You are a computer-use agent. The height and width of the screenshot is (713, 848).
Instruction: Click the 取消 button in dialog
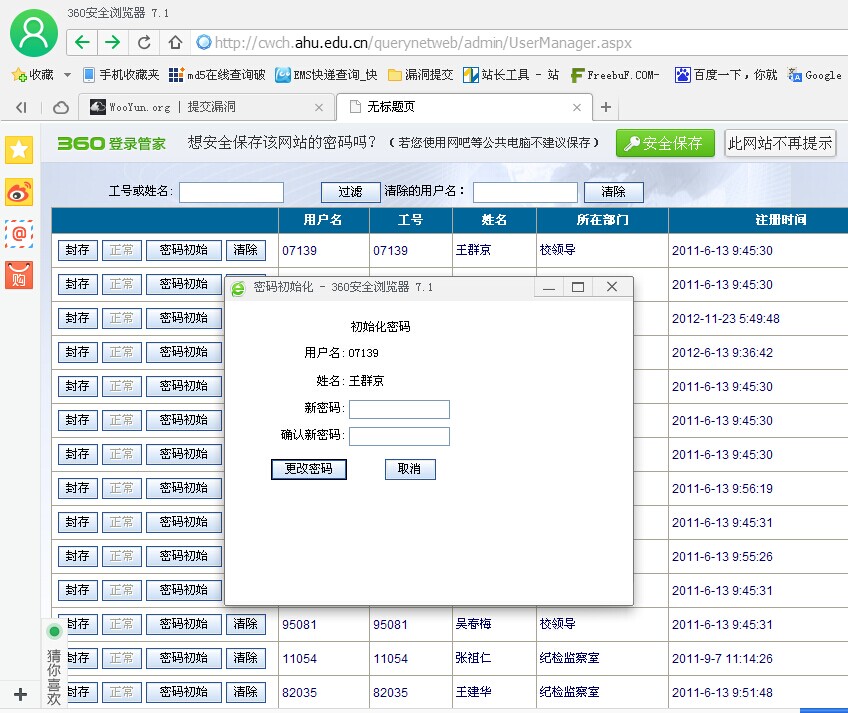click(410, 469)
